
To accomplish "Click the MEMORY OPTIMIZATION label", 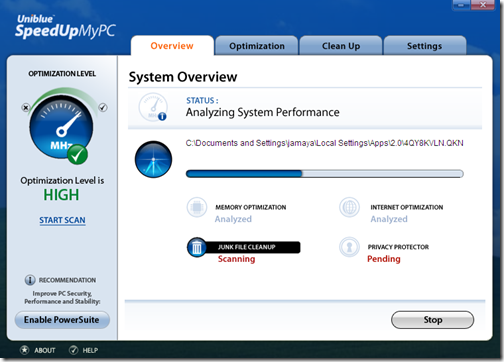I will (x=251, y=207).
